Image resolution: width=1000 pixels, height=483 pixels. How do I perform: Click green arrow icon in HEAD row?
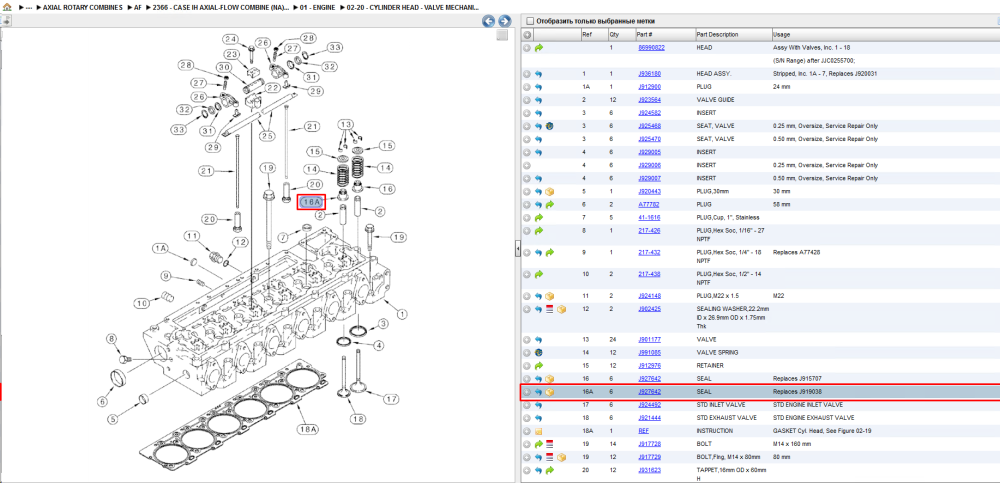(x=539, y=48)
